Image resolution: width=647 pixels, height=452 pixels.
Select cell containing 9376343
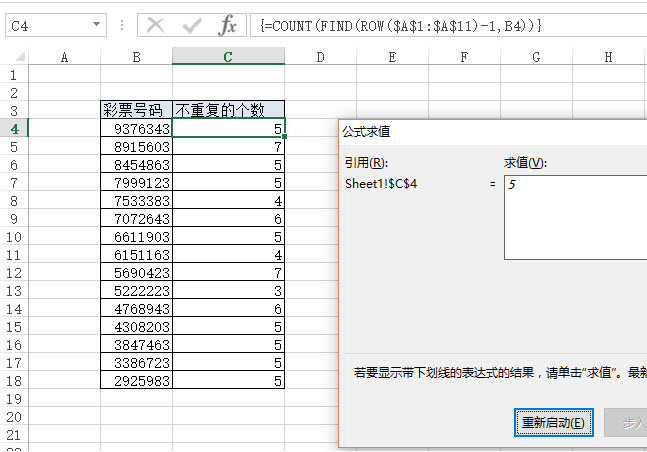(136, 129)
